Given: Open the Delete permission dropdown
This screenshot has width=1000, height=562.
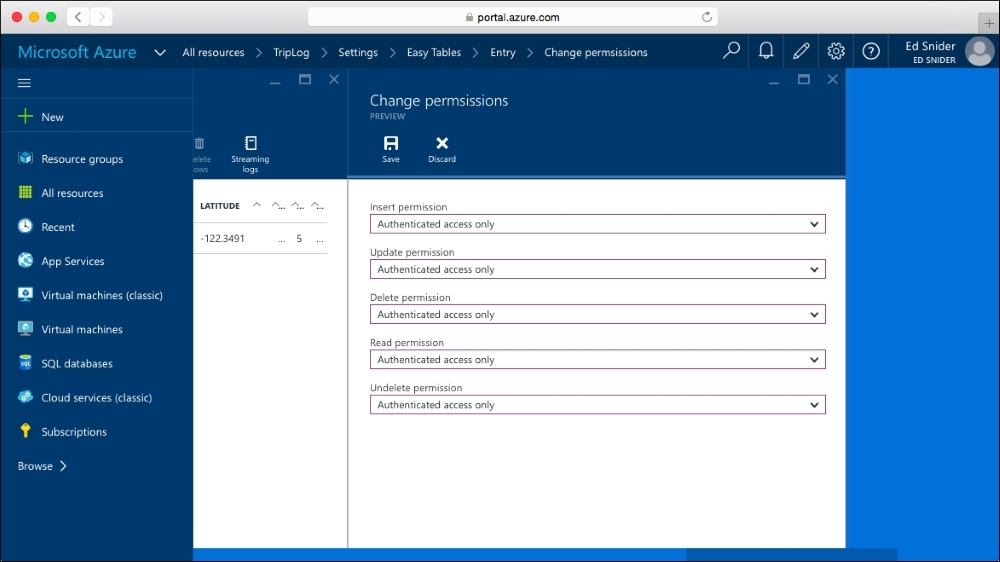Looking at the screenshot, I should (x=598, y=314).
